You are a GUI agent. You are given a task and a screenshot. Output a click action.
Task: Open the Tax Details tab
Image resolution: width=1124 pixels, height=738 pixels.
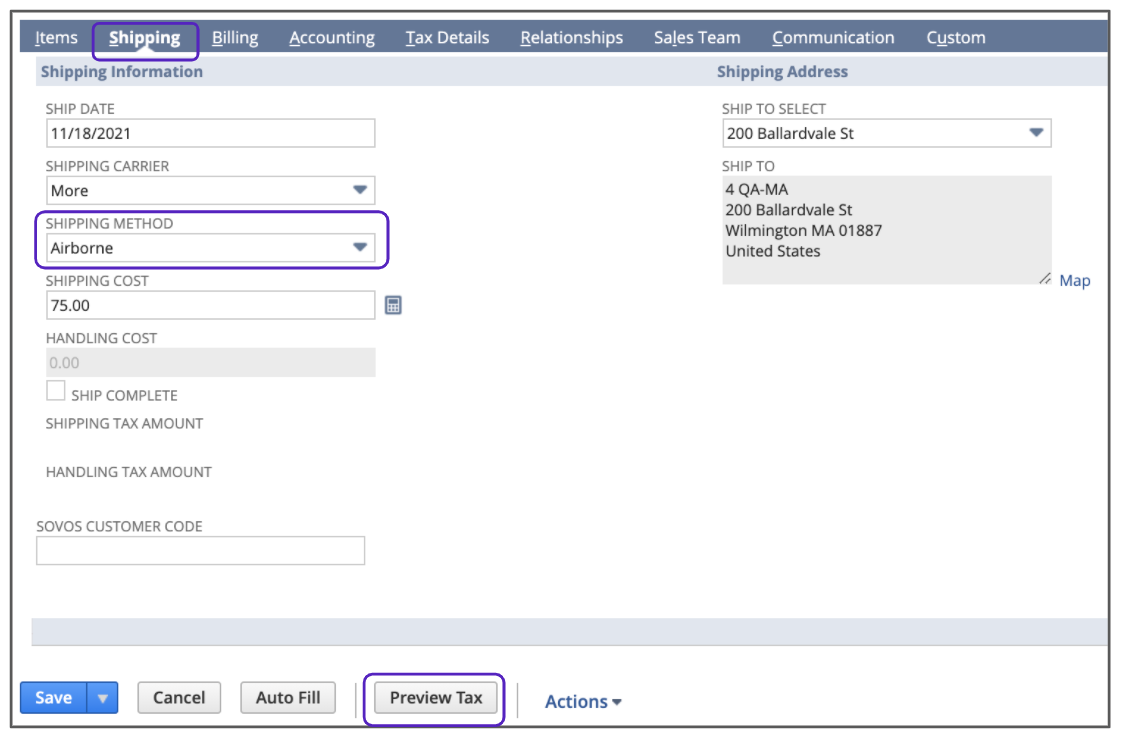click(447, 38)
